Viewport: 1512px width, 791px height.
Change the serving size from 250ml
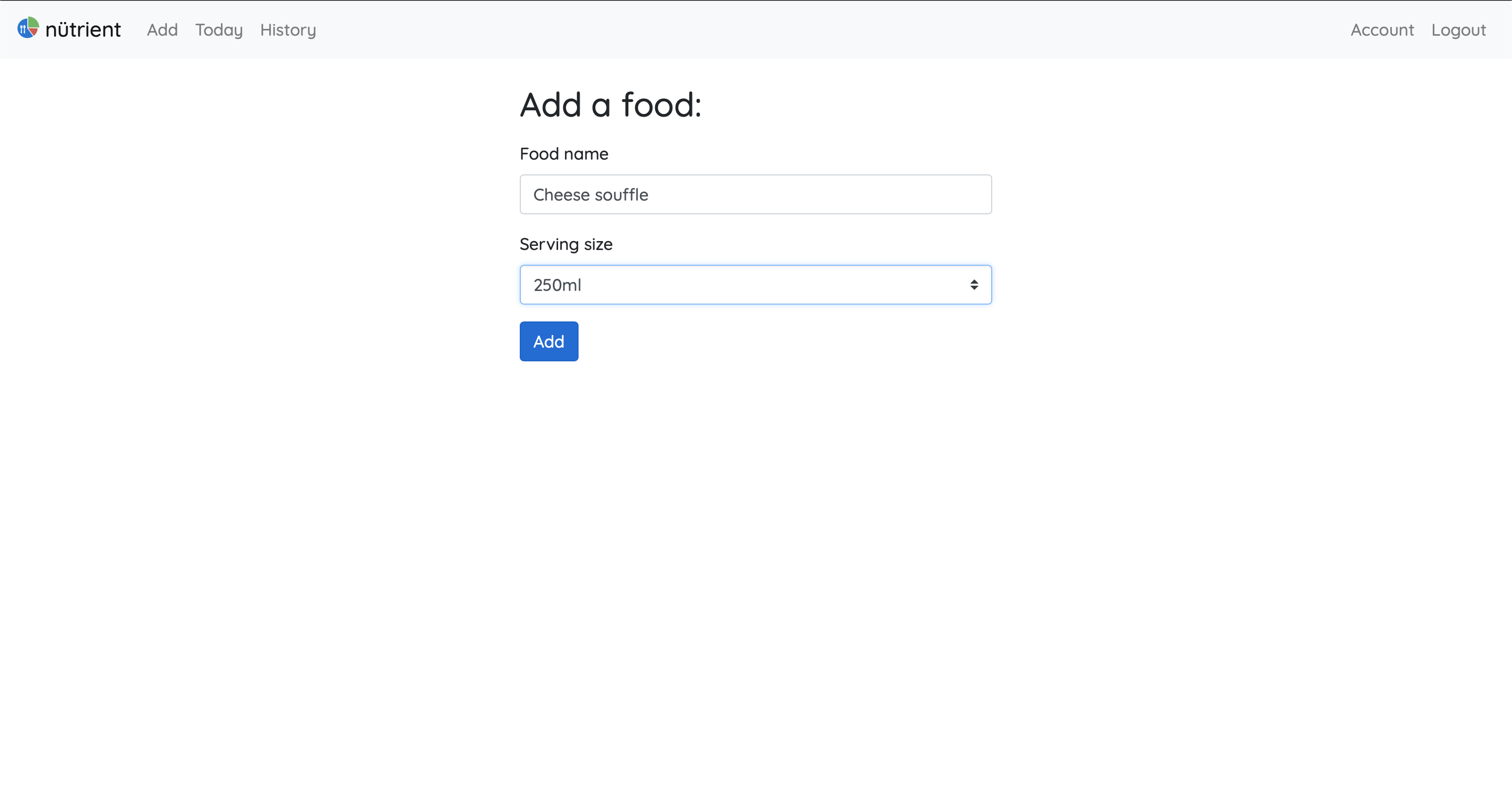(x=755, y=284)
